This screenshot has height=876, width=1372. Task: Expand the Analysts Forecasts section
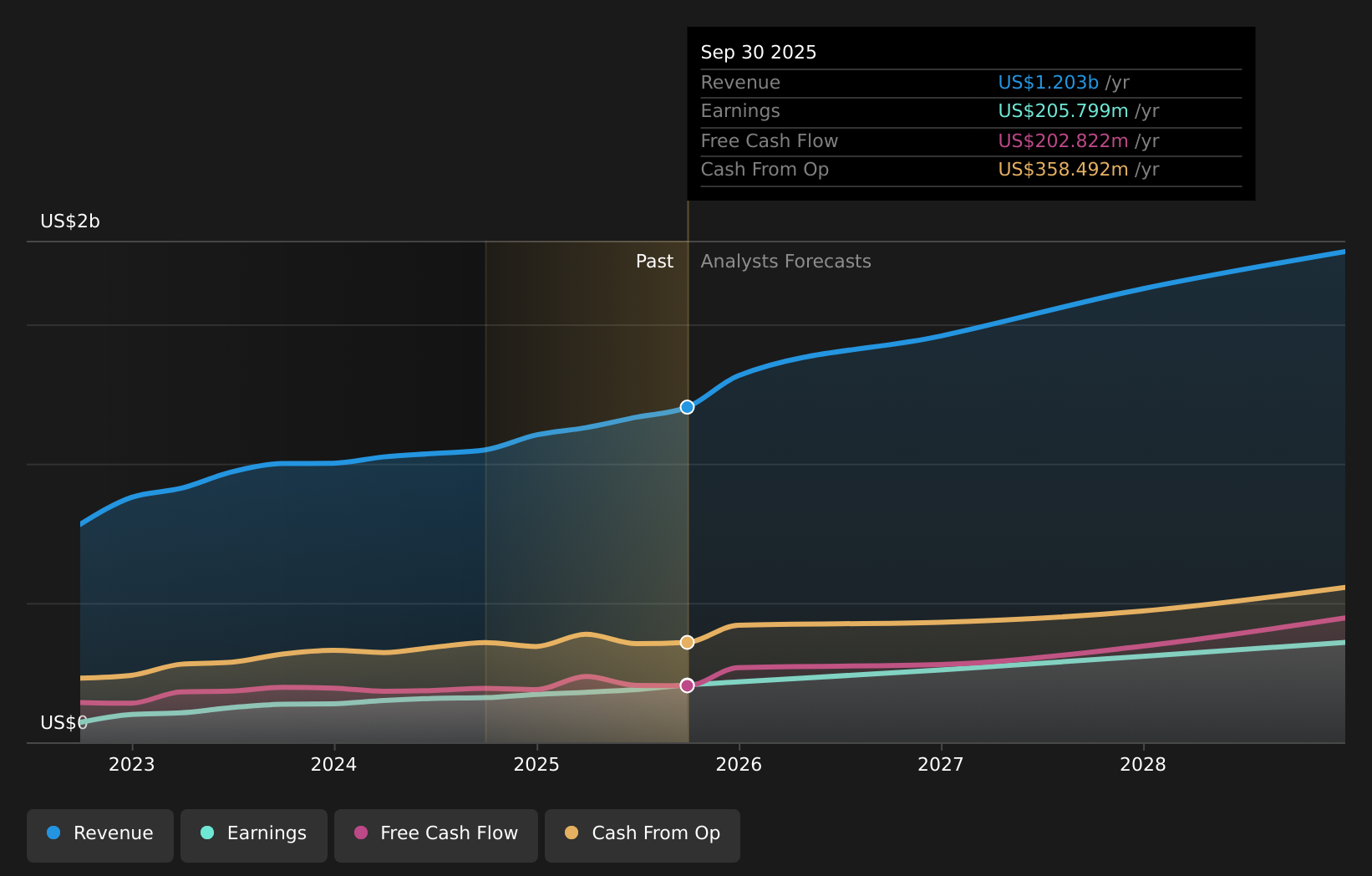785,261
